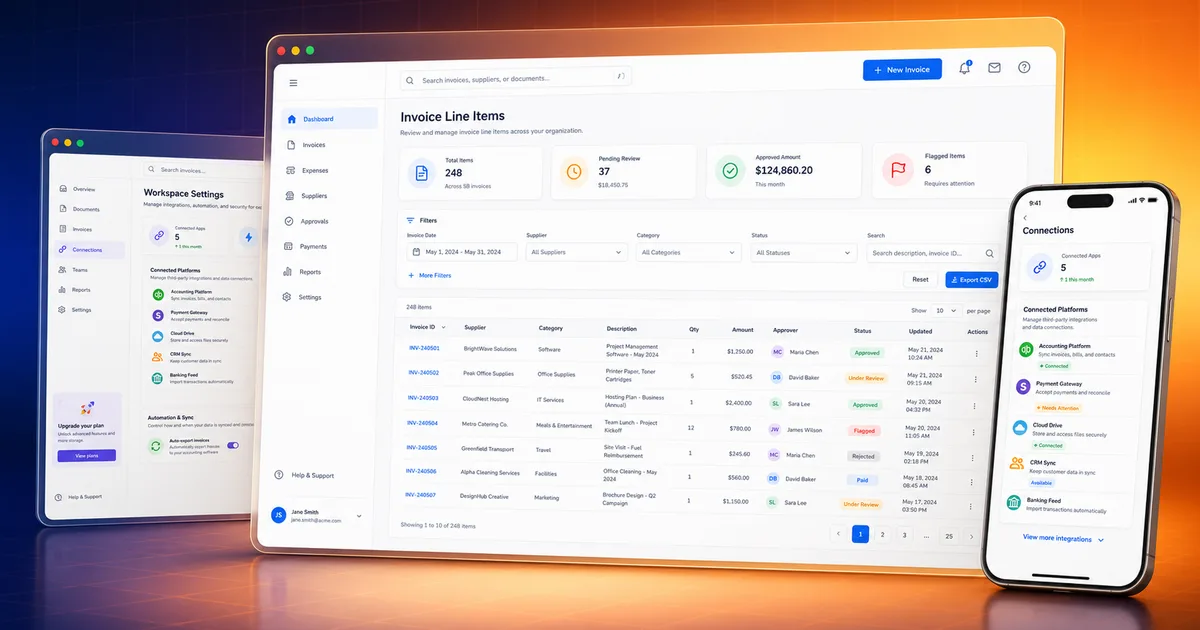Open actions menu for INV-240503 row

(x=976, y=405)
